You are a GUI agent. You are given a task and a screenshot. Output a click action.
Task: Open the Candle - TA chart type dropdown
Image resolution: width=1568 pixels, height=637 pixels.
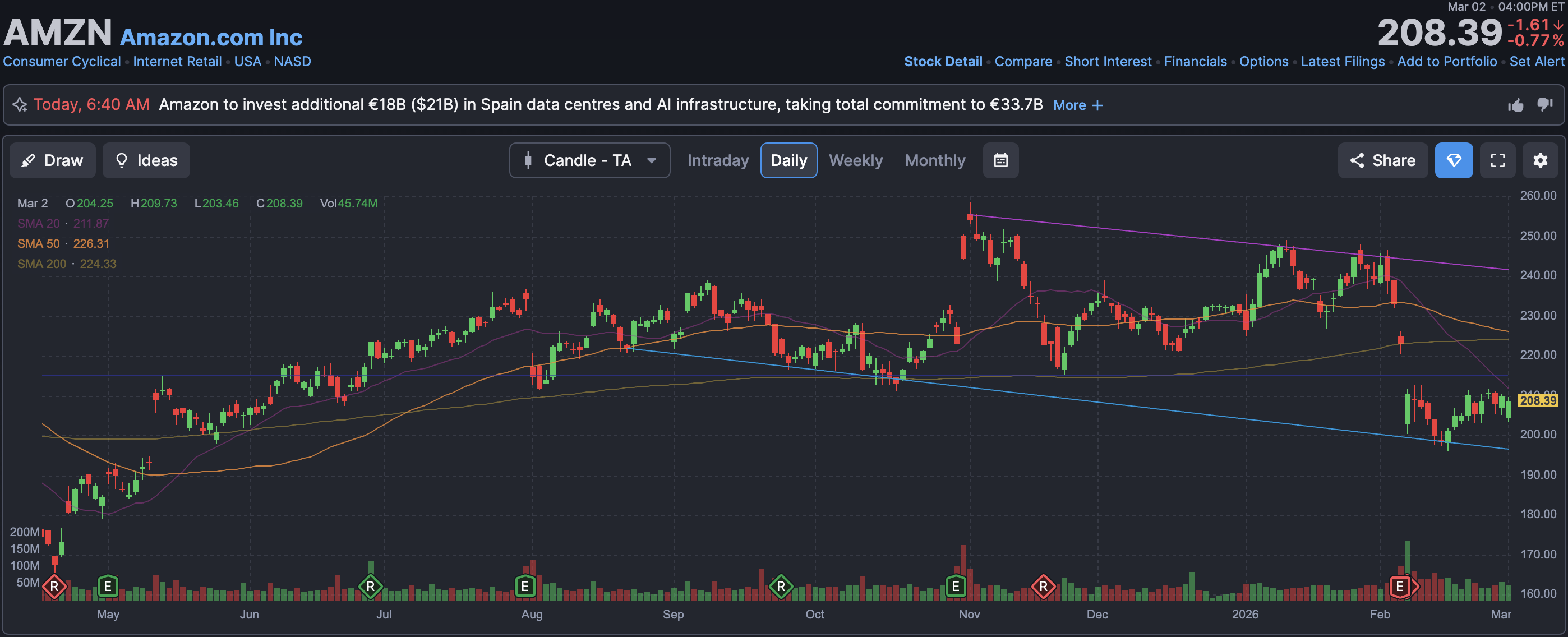tap(589, 160)
